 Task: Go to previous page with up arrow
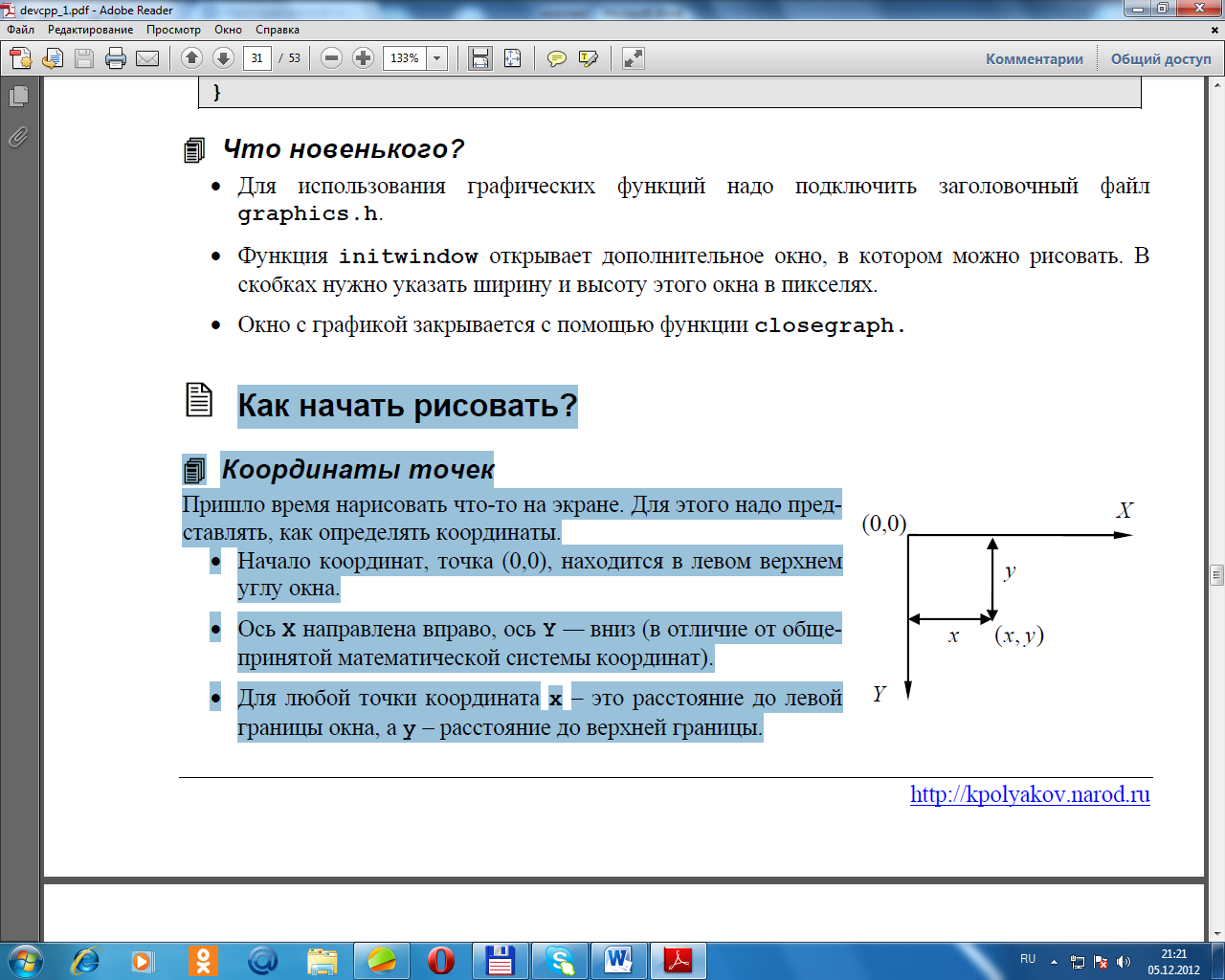191,58
